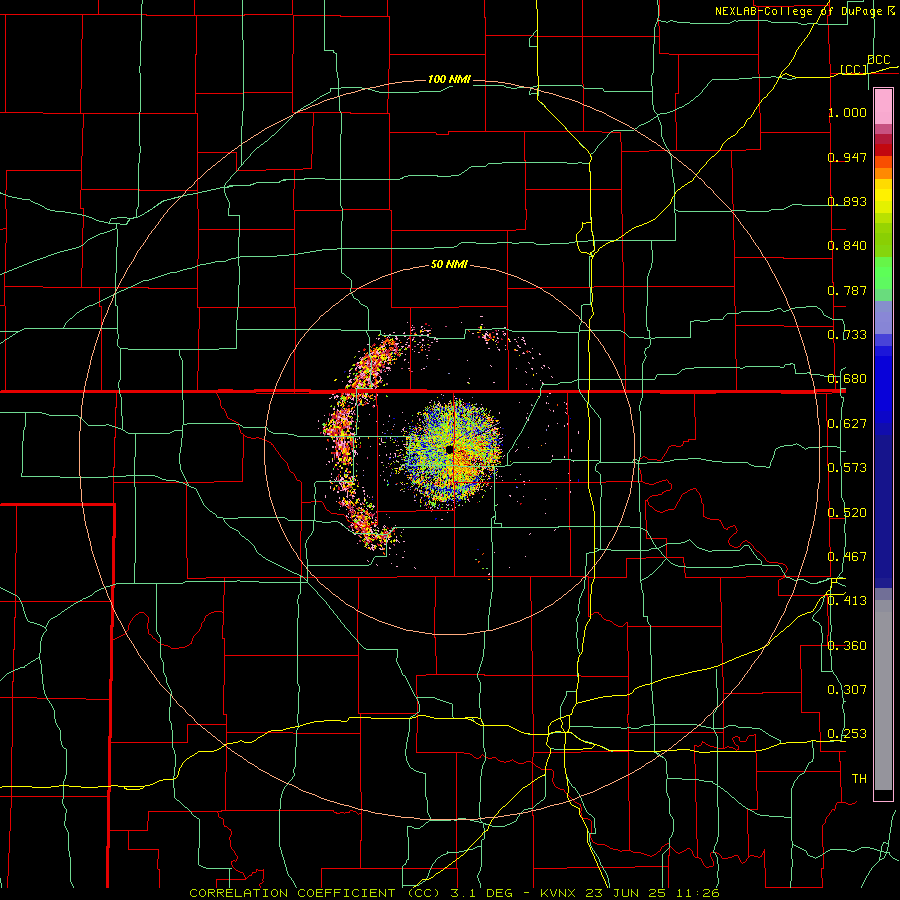Click the 0.307 colorbar scale value

tap(847, 690)
